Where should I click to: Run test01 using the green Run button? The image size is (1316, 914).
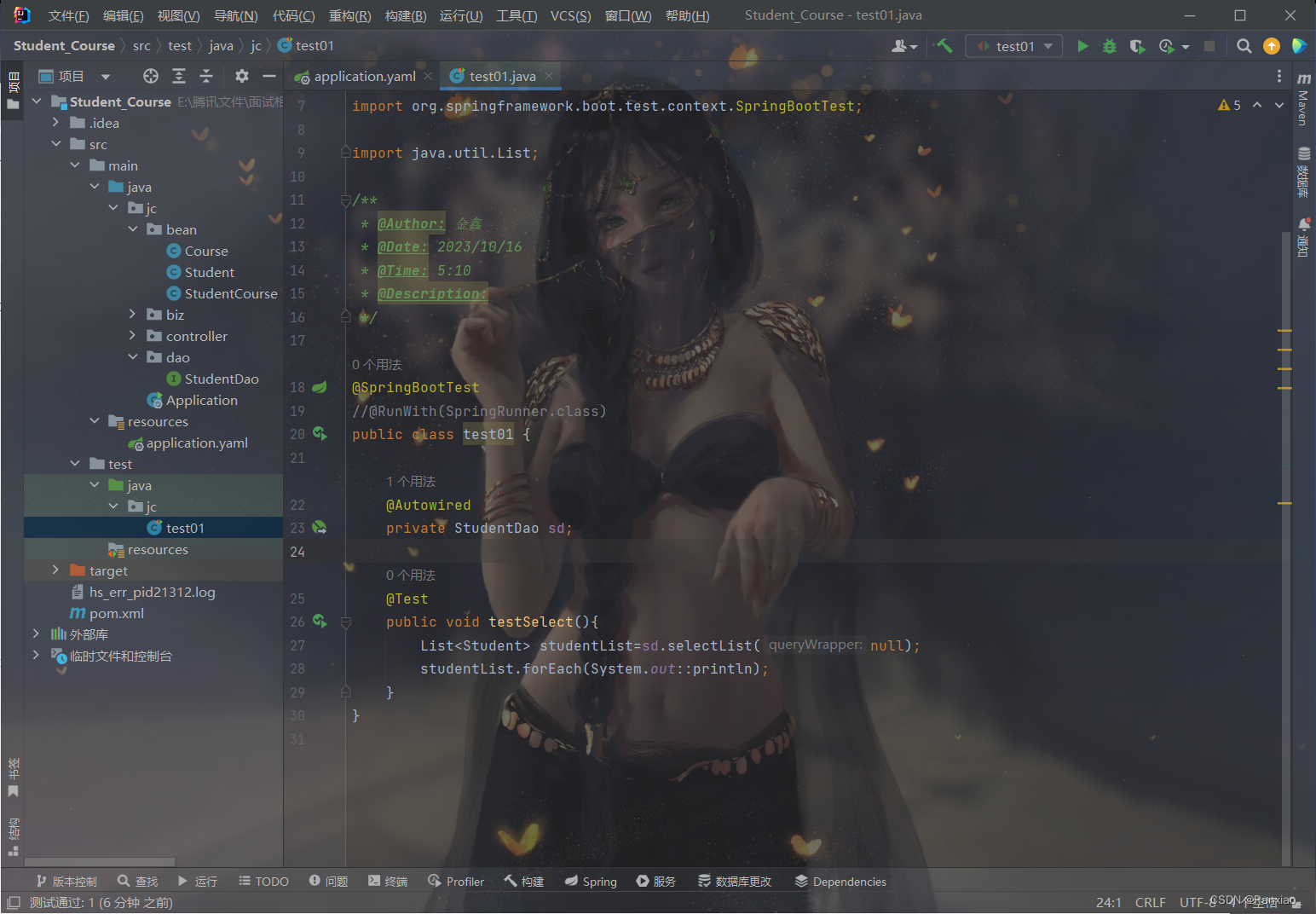[1082, 45]
